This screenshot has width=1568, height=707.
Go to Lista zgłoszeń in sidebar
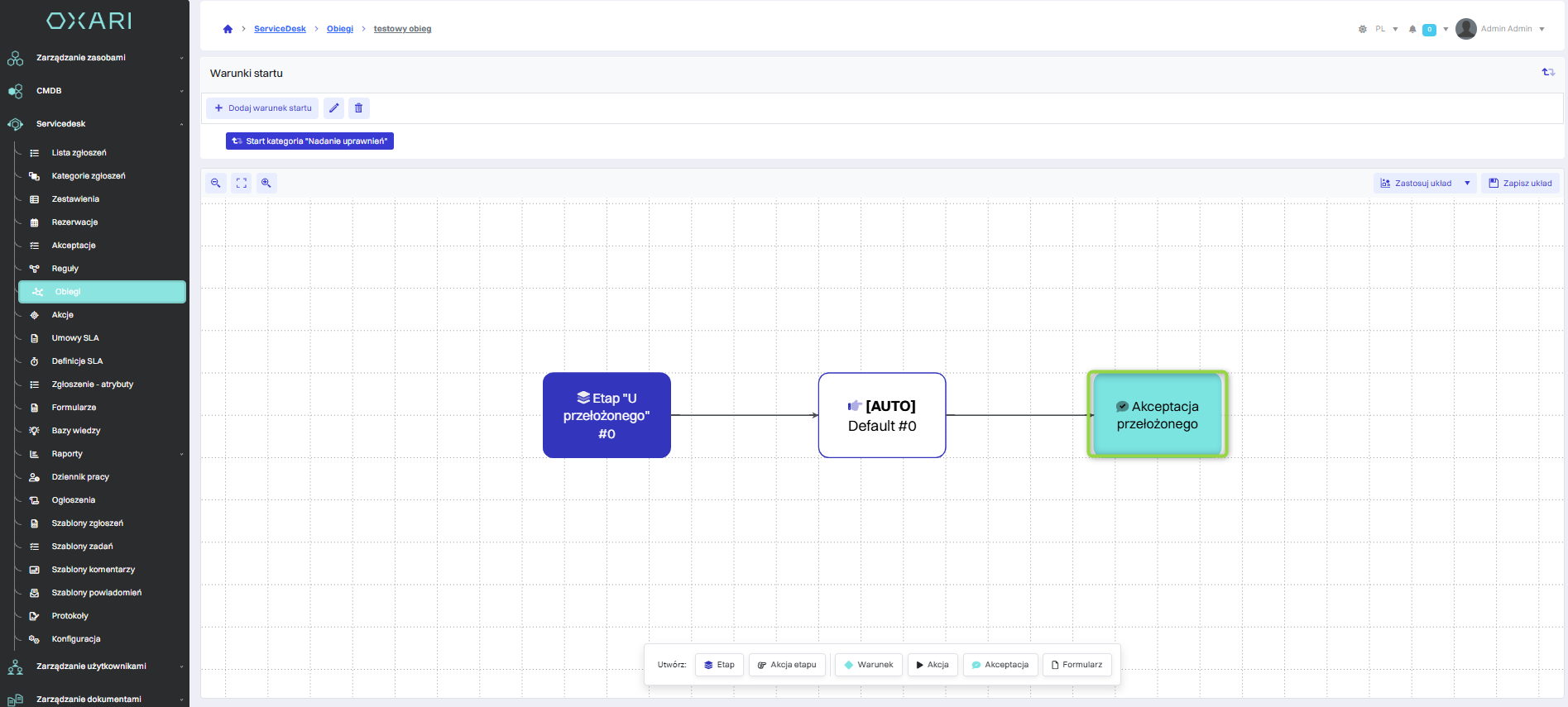pos(79,153)
